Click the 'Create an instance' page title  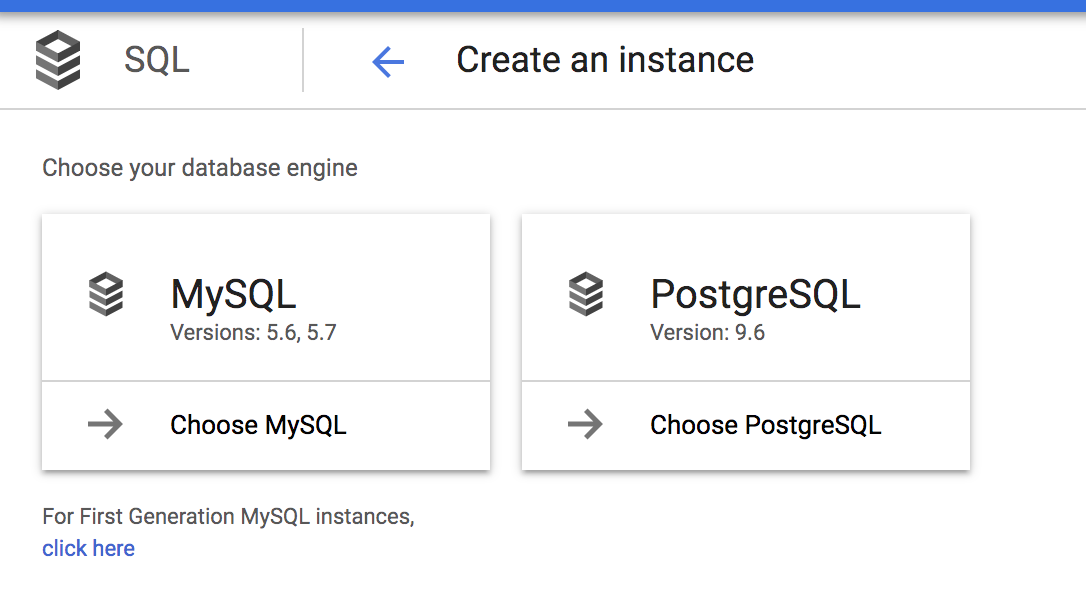(x=605, y=60)
